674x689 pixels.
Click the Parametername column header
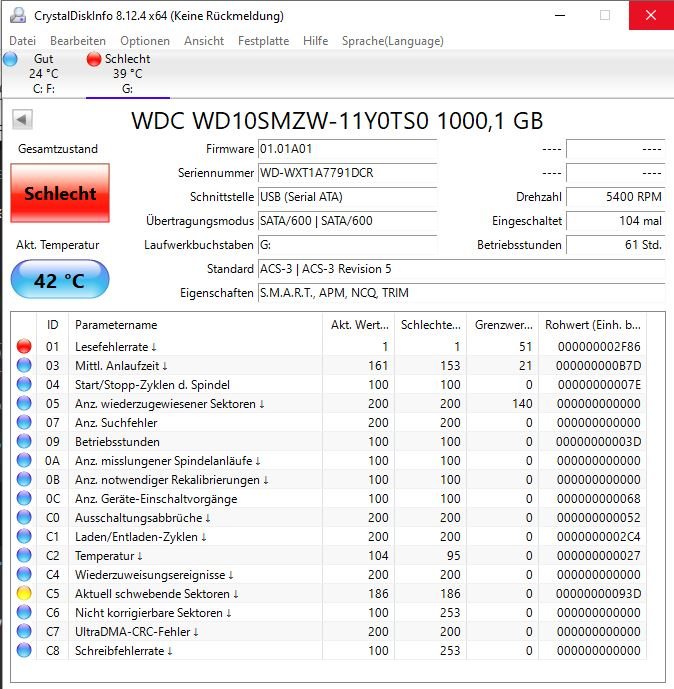pyautogui.click(x=196, y=325)
